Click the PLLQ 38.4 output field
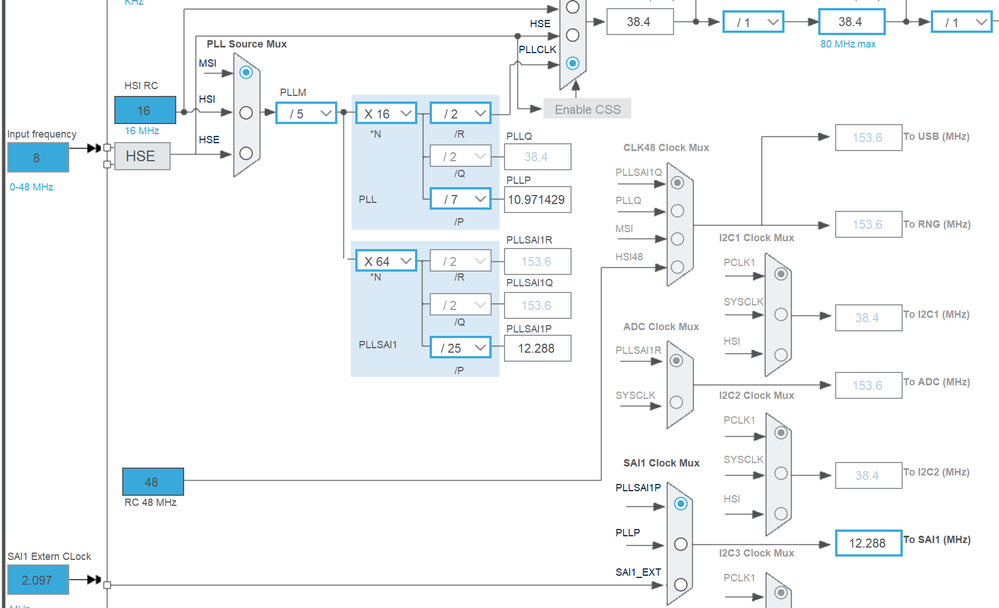 537,157
